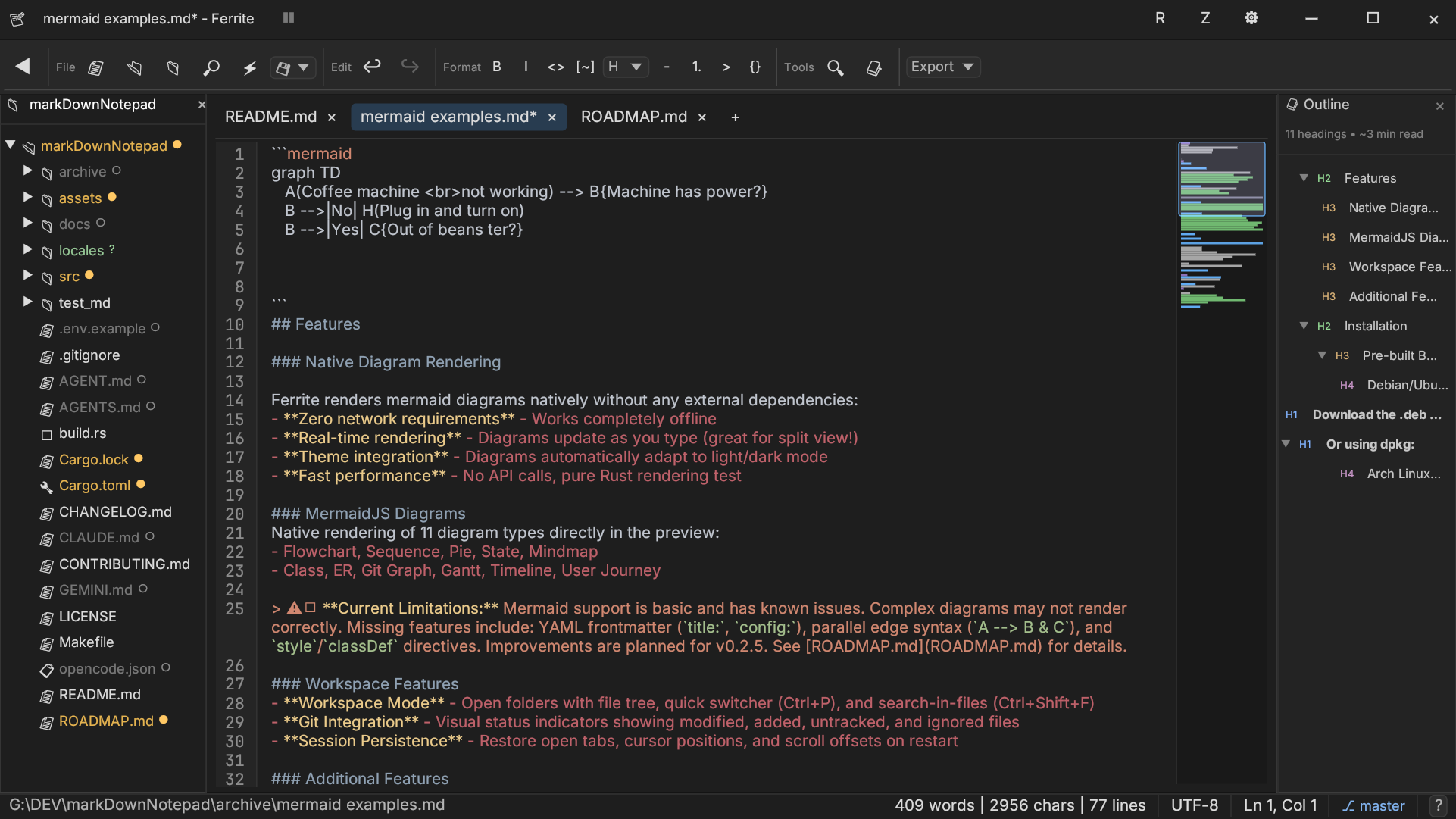Switch to the README.md tab
Viewport: 1456px width, 819px height.
[270, 117]
